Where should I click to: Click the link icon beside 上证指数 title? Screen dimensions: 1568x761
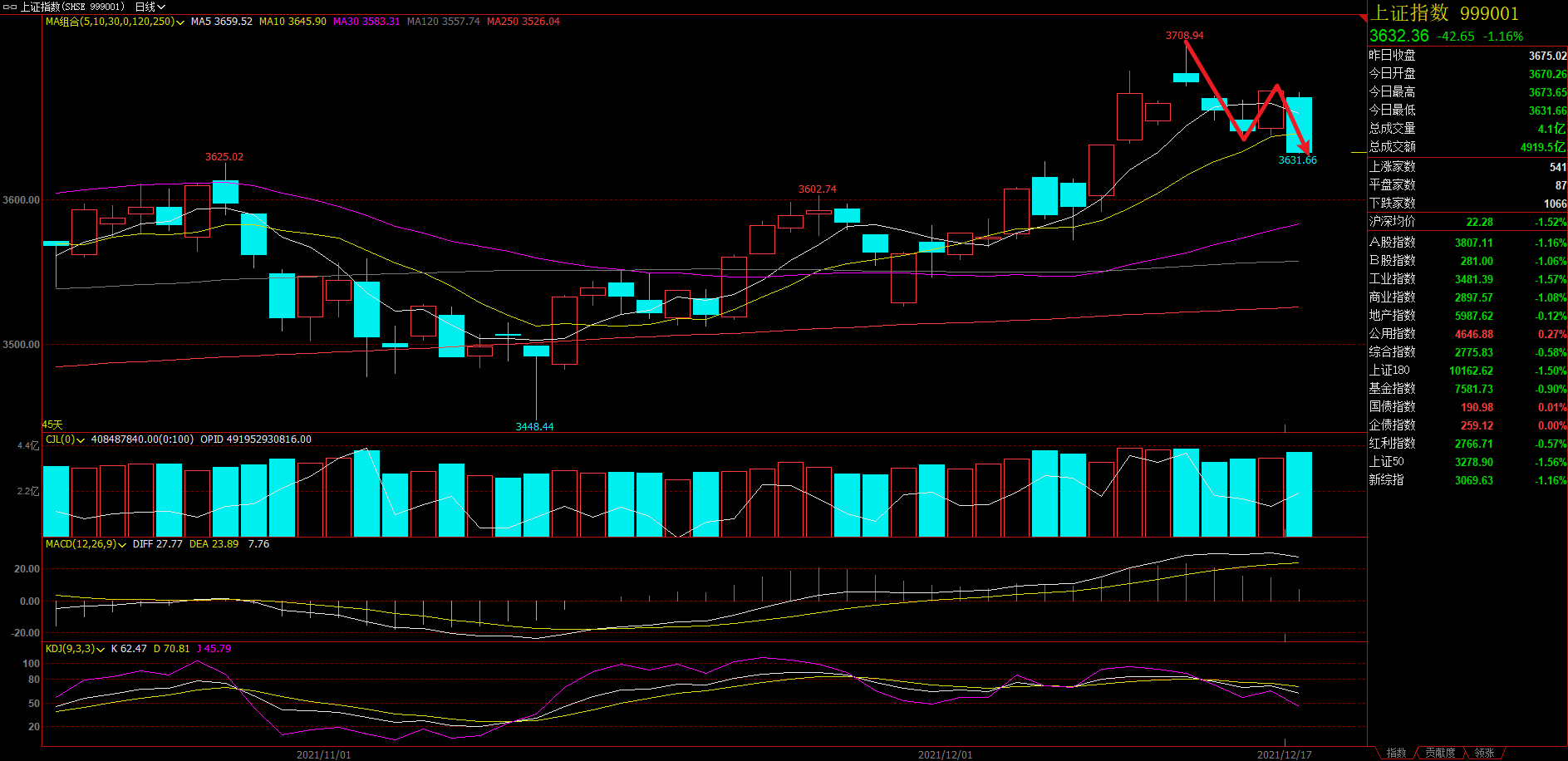click(10, 7)
